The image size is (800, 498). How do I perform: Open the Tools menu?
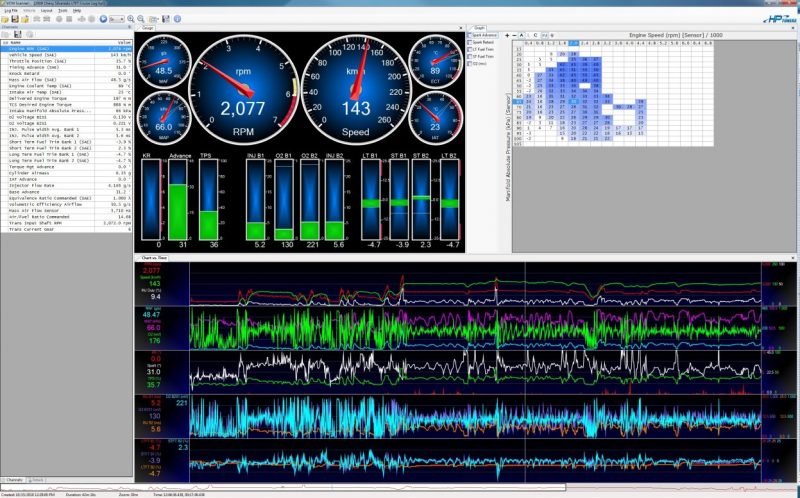(x=62, y=10)
